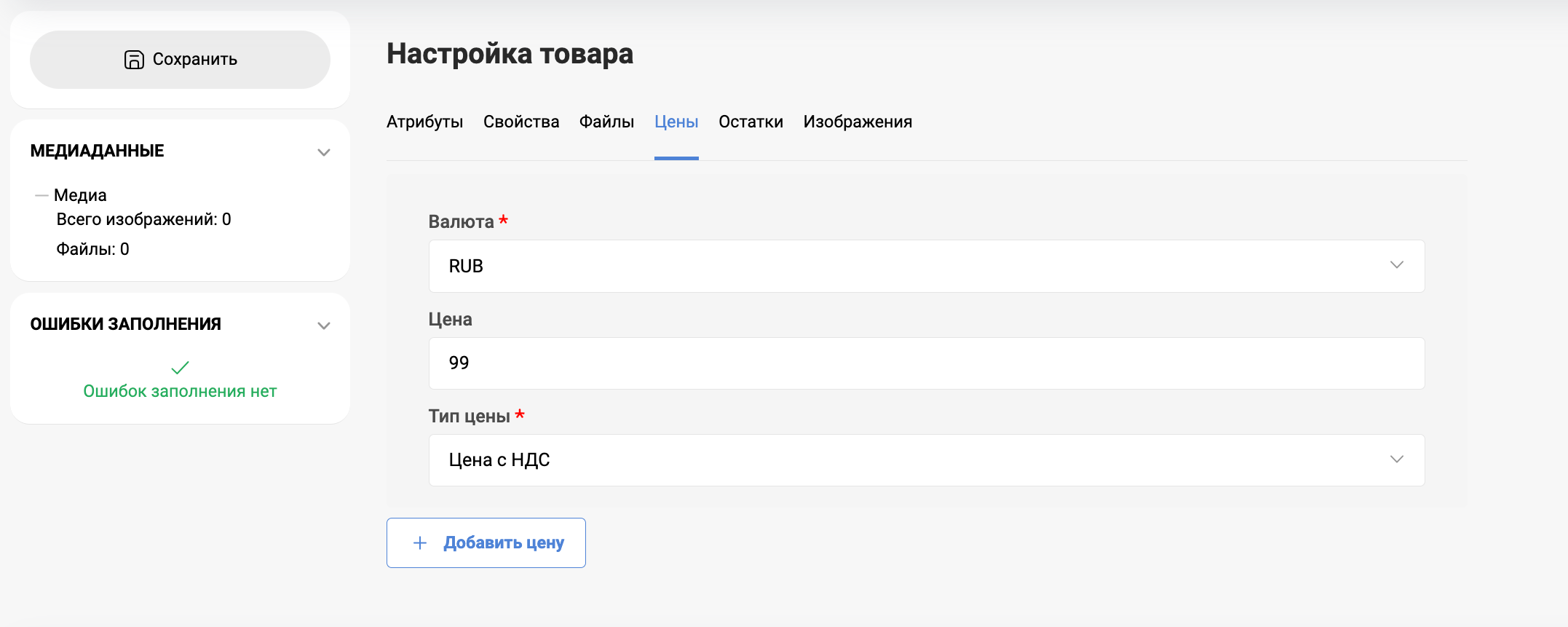Open the Изображения tab

pyautogui.click(x=858, y=122)
